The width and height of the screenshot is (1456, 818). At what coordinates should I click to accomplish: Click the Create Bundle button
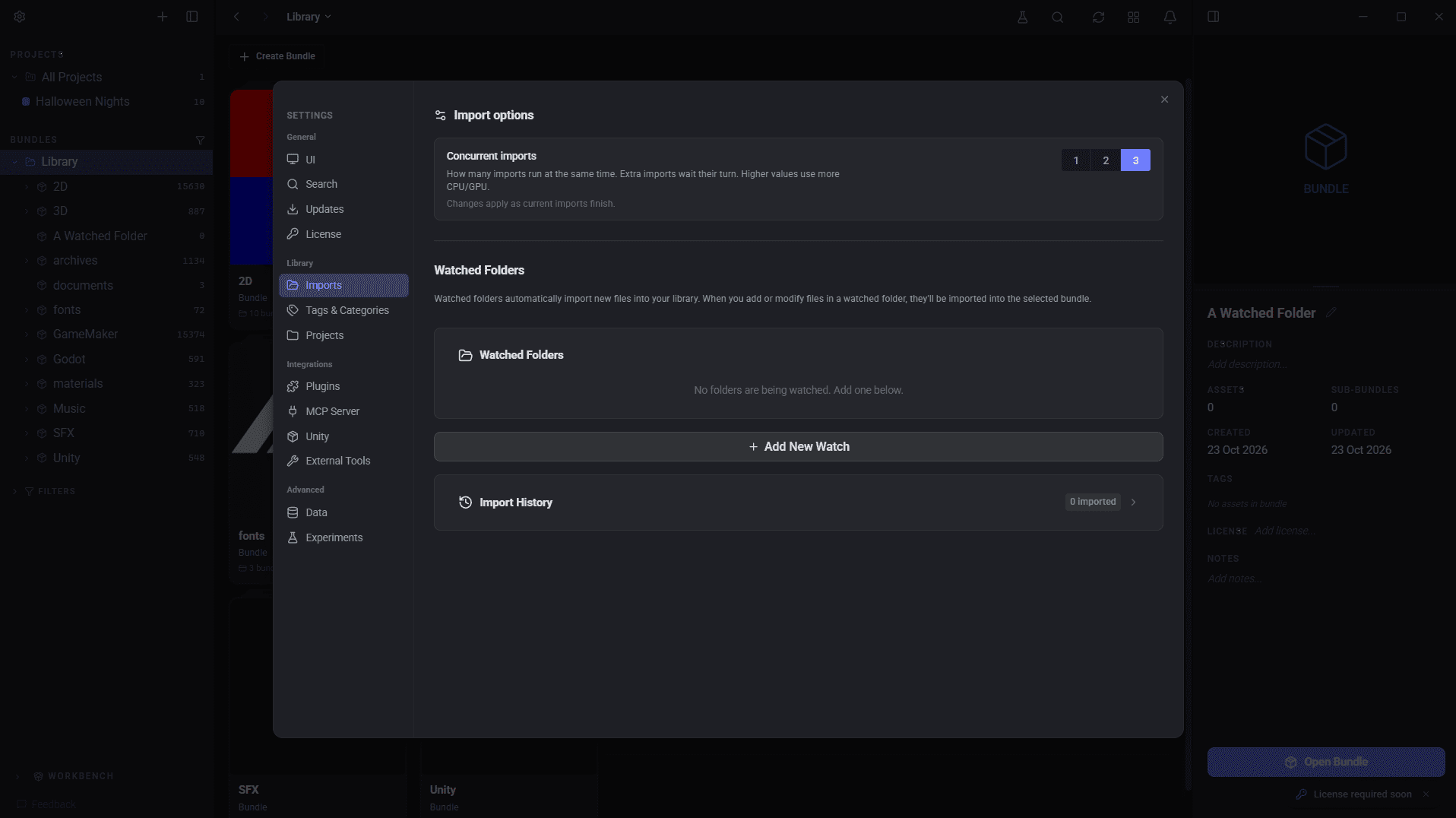coord(277,56)
